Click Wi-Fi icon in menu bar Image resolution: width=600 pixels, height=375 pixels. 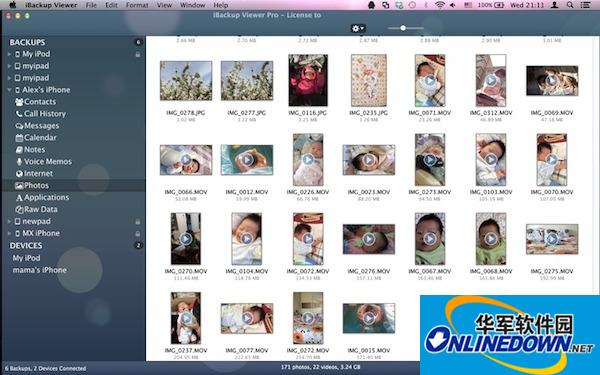coord(440,5)
